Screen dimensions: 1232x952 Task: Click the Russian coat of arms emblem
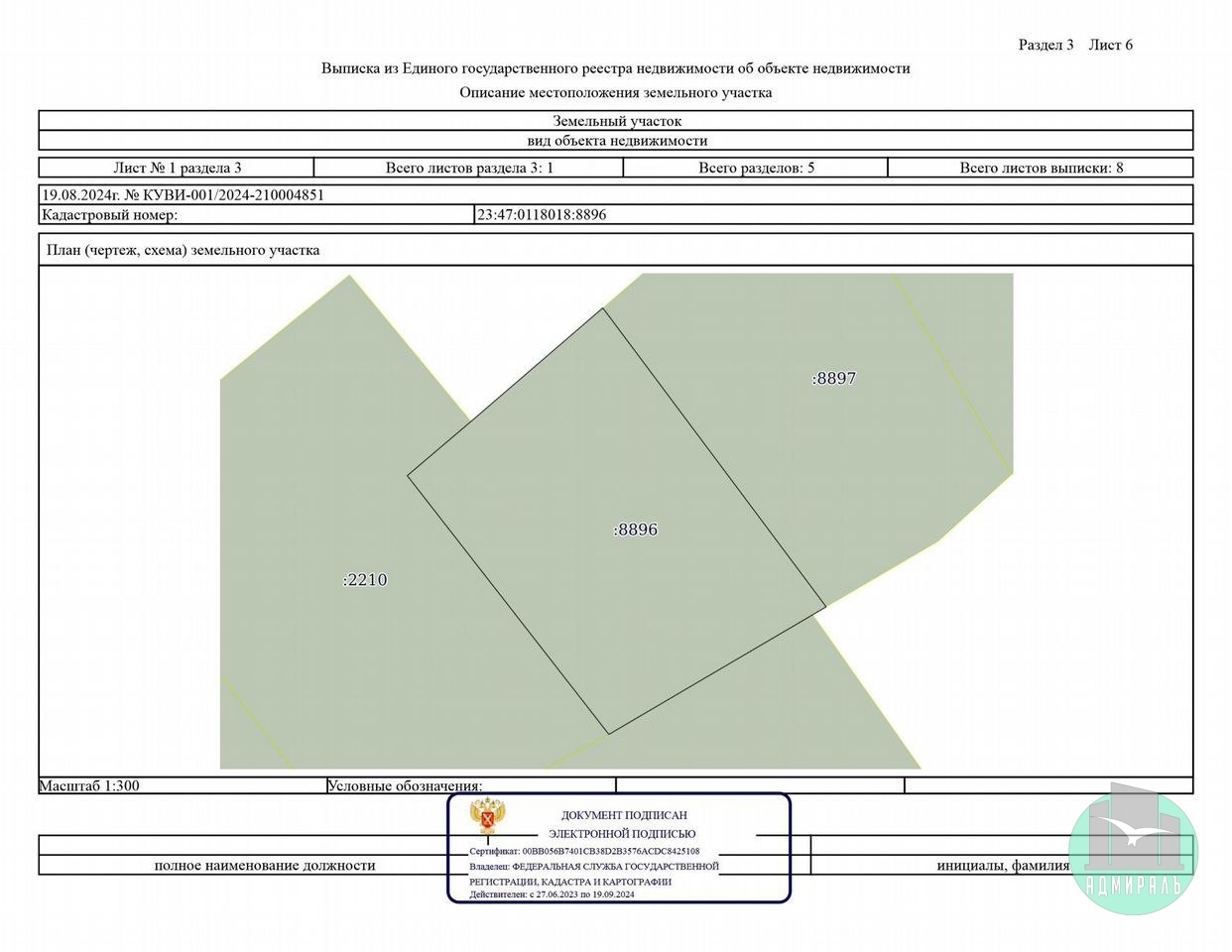tap(489, 818)
